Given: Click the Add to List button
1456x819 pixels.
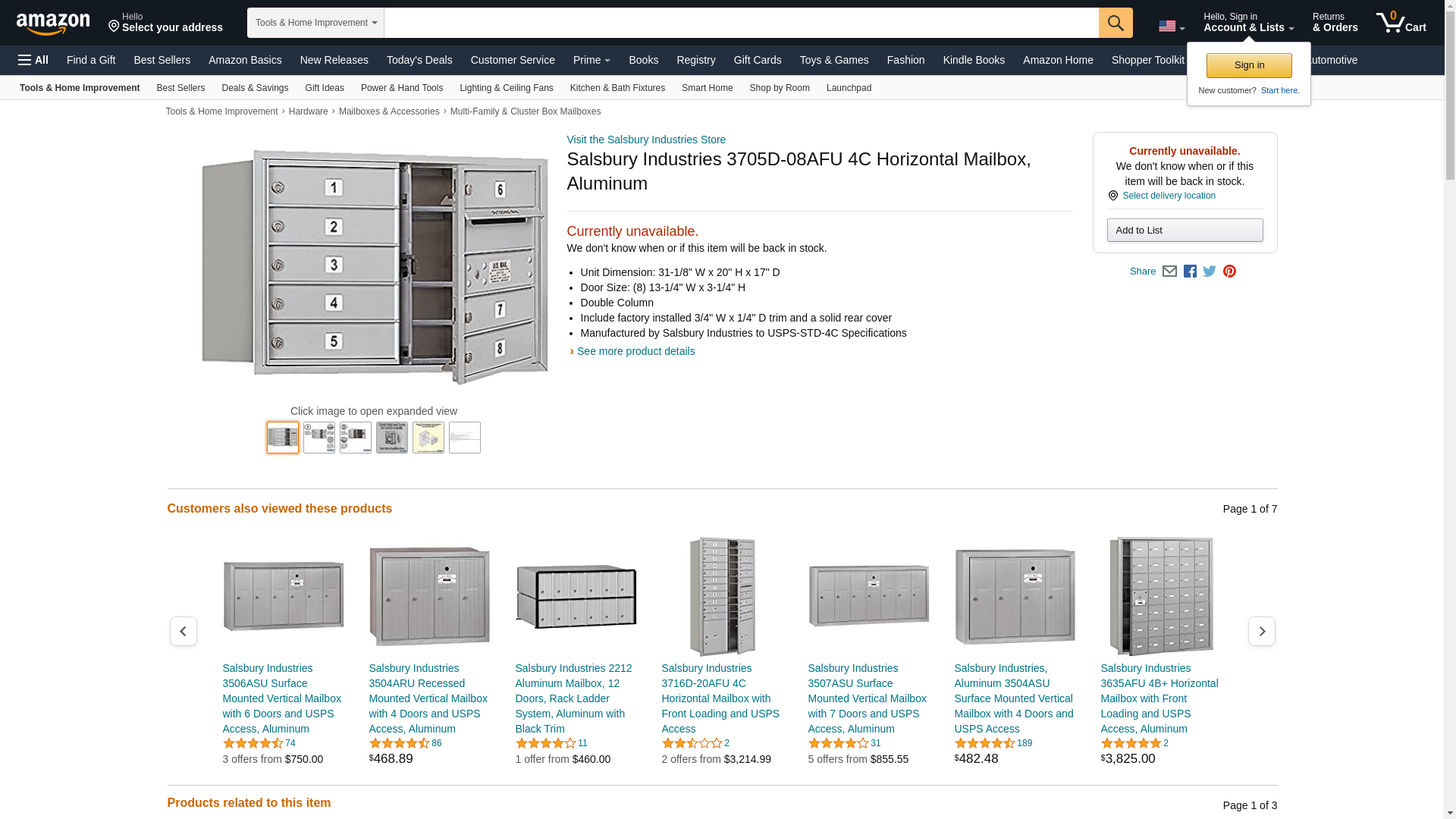Looking at the screenshot, I should 1184,230.
